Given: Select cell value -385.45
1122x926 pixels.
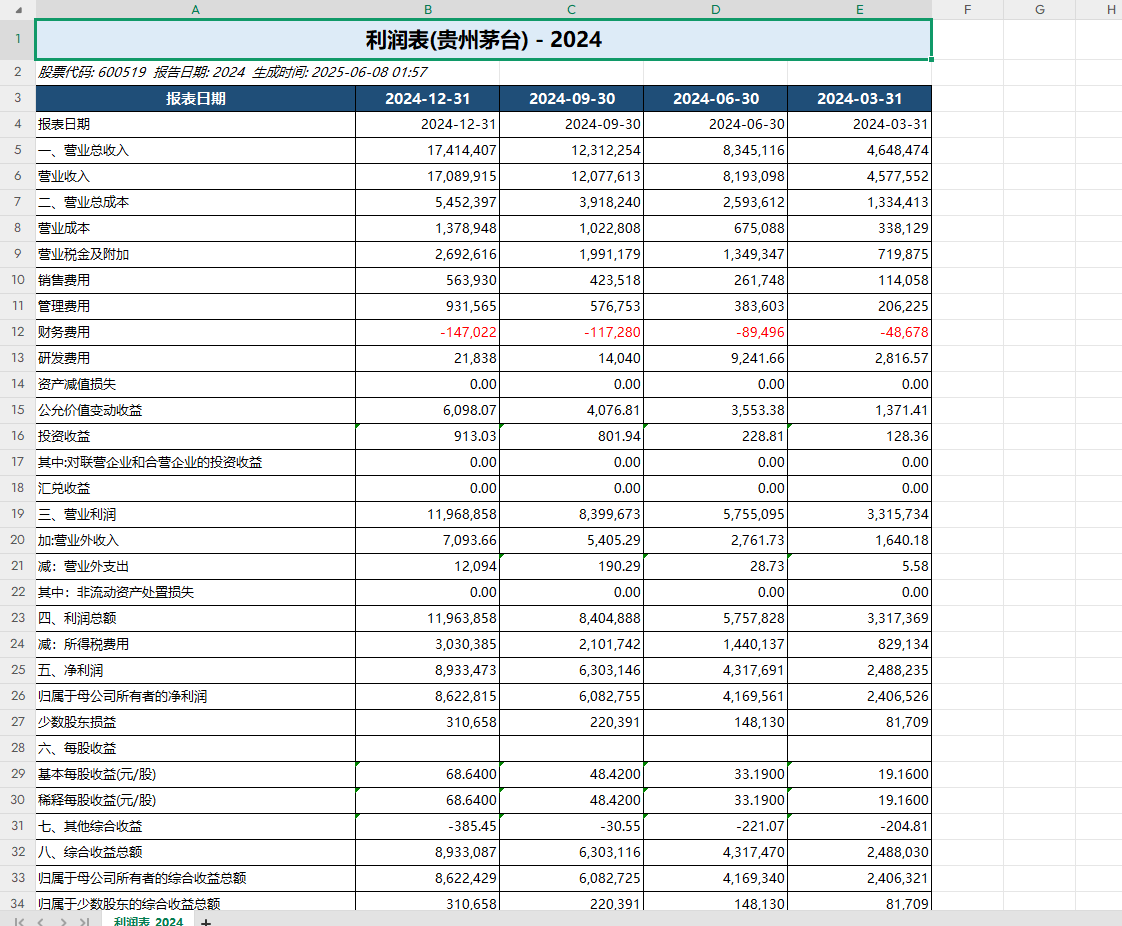Looking at the screenshot, I should tap(428, 826).
